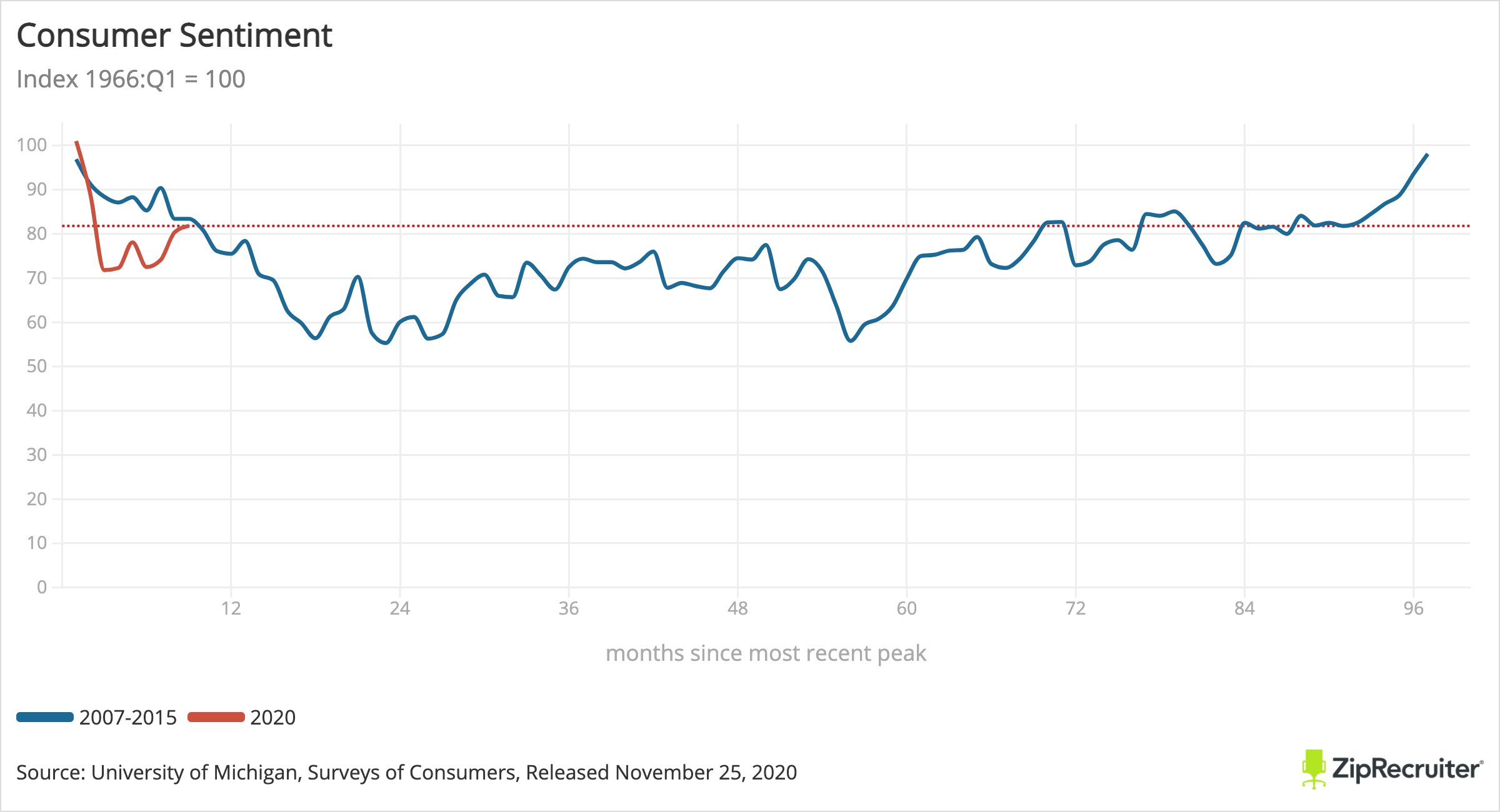Click the ZipRecruiter wordmark text
The image size is (1500, 812).
(x=1406, y=769)
